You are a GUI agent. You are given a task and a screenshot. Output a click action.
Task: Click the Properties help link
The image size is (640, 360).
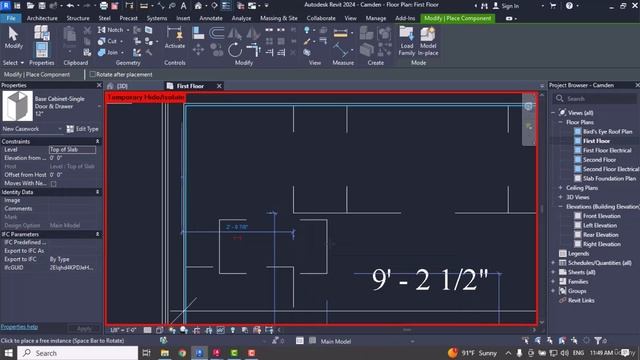(19, 327)
